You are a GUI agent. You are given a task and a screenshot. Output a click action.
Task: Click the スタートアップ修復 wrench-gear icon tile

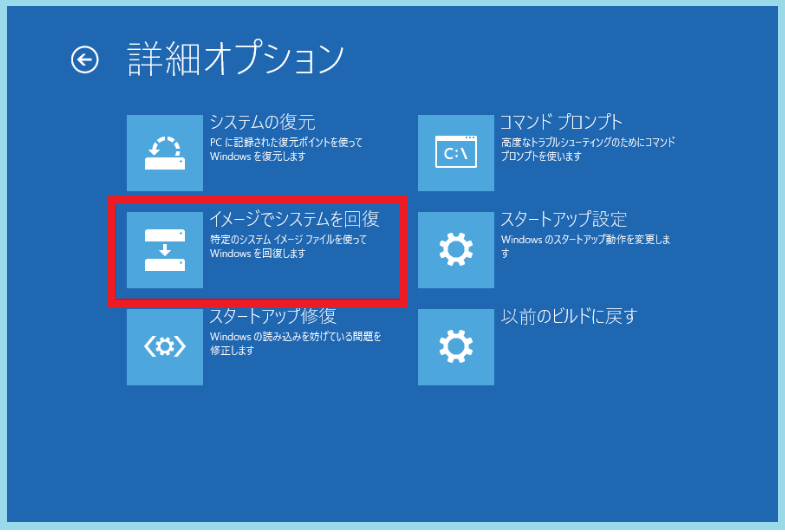[x=165, y=347]
